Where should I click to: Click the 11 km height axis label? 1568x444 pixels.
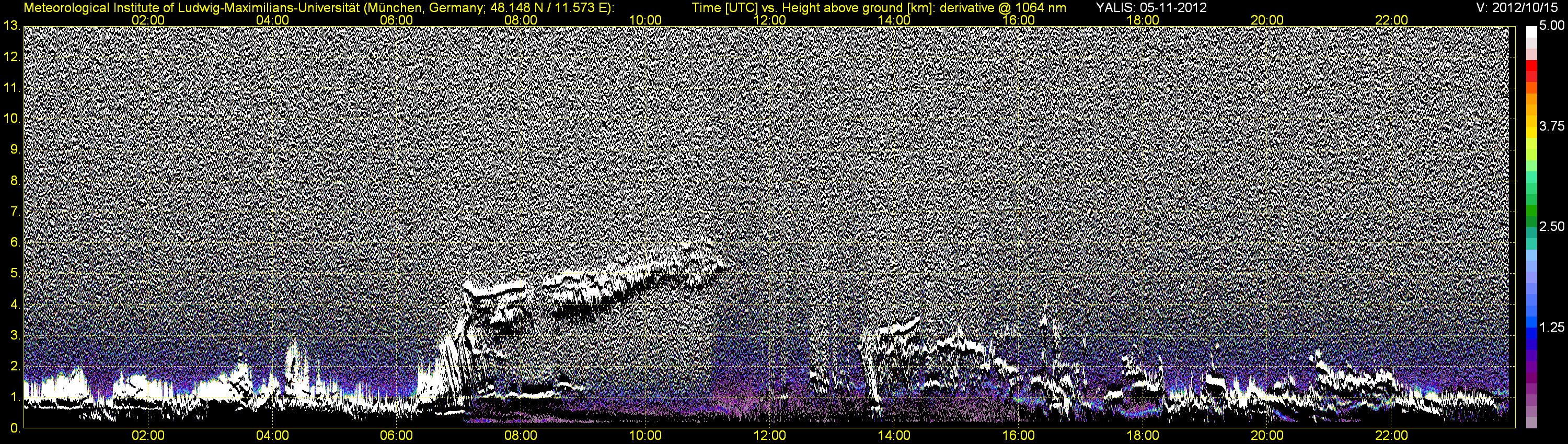(x=11, y=88)
